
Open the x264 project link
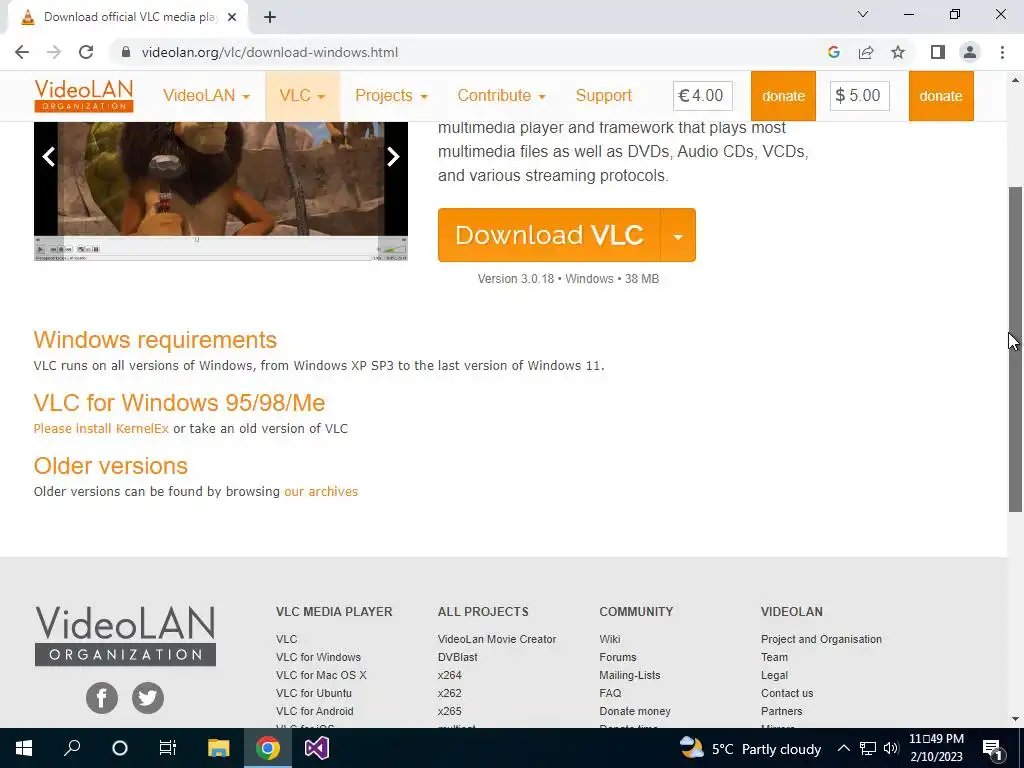pos(449,675)
